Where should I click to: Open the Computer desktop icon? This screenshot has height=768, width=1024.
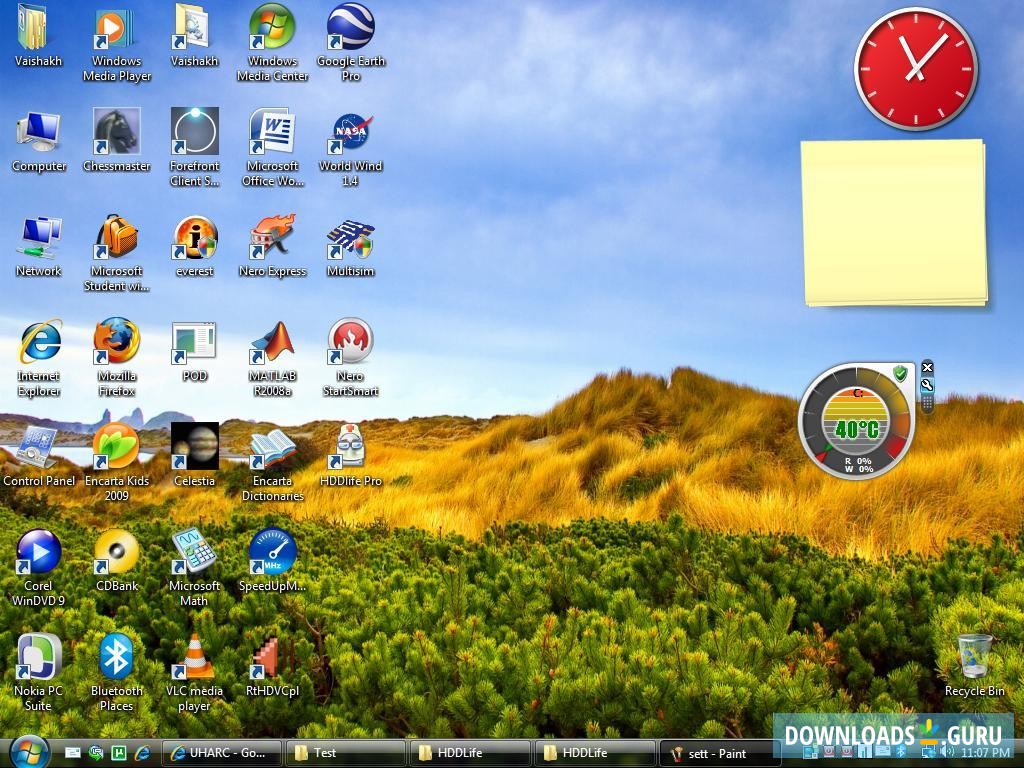39,141
